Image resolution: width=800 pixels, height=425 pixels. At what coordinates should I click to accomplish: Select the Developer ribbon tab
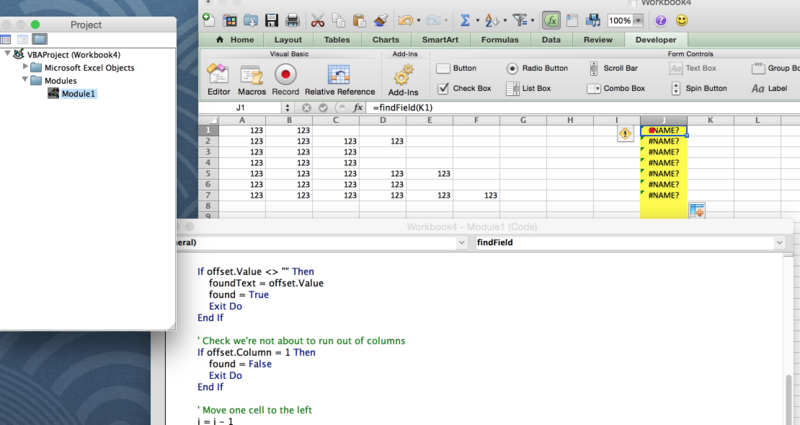coord(656,40)
